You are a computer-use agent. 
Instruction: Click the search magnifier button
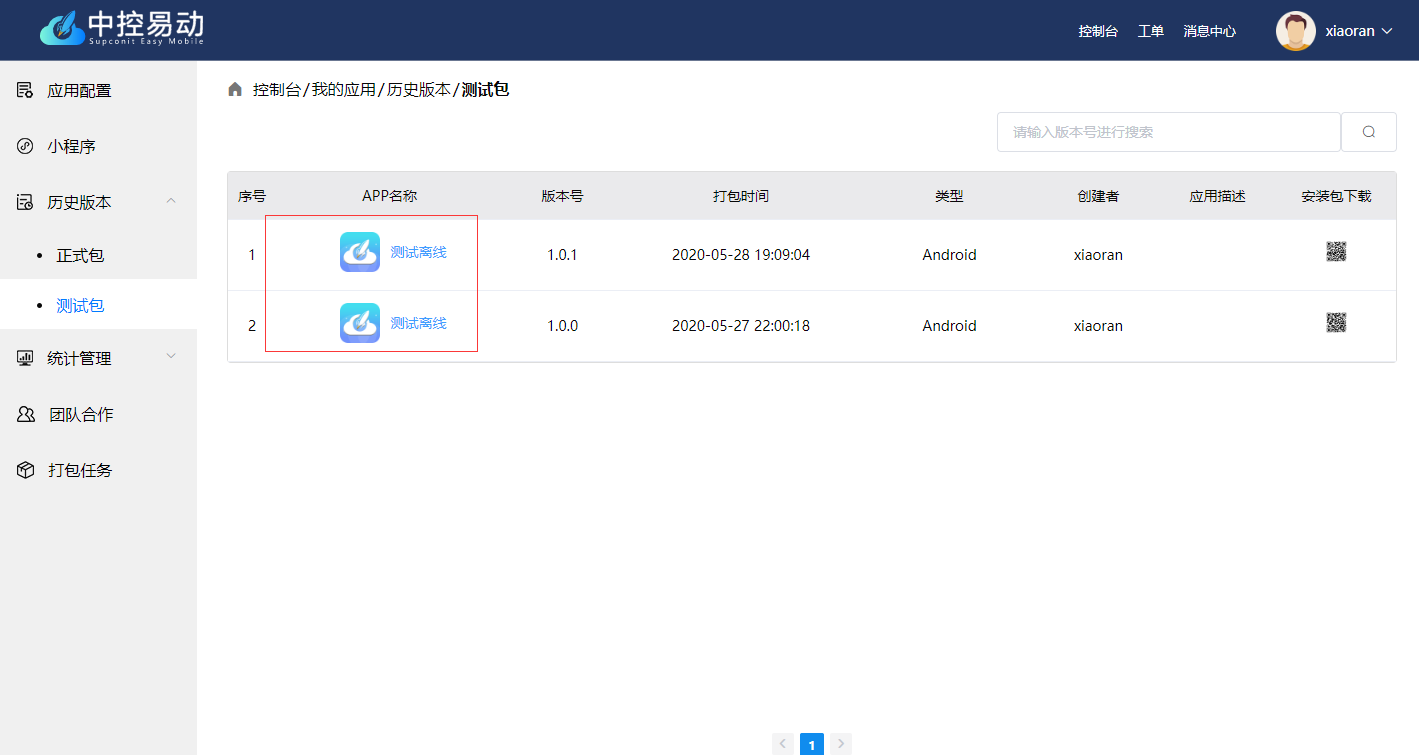click(x=1369, y=132)
